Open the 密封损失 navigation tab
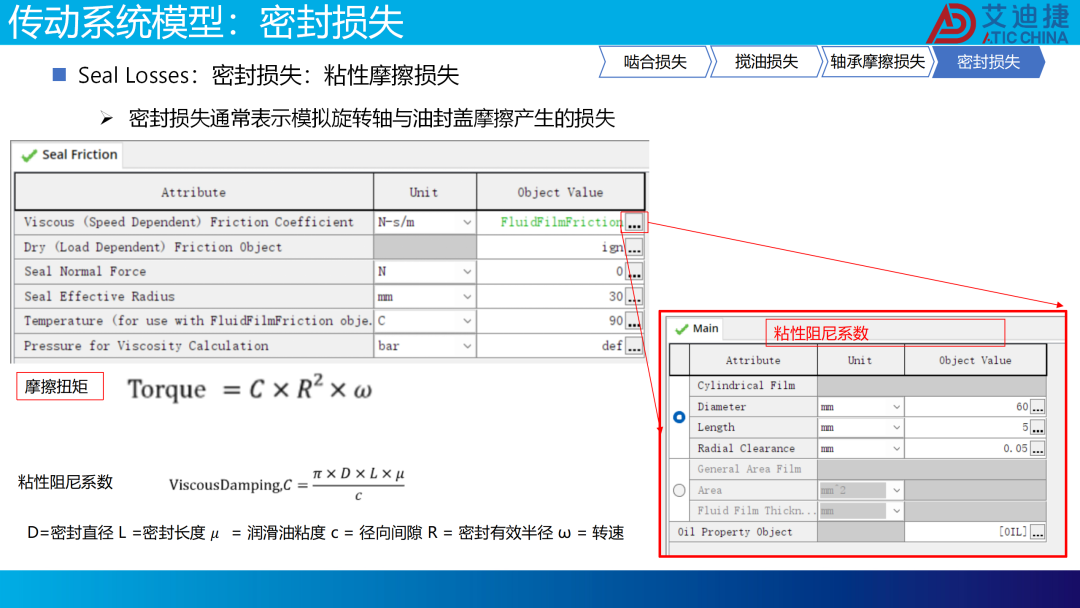Screen dimensions: 1080x608 coord(988,62)
